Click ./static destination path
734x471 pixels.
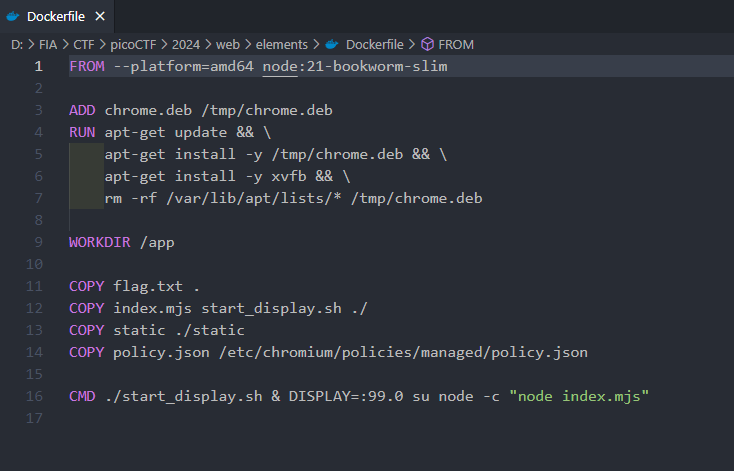(x=210, y=331)
